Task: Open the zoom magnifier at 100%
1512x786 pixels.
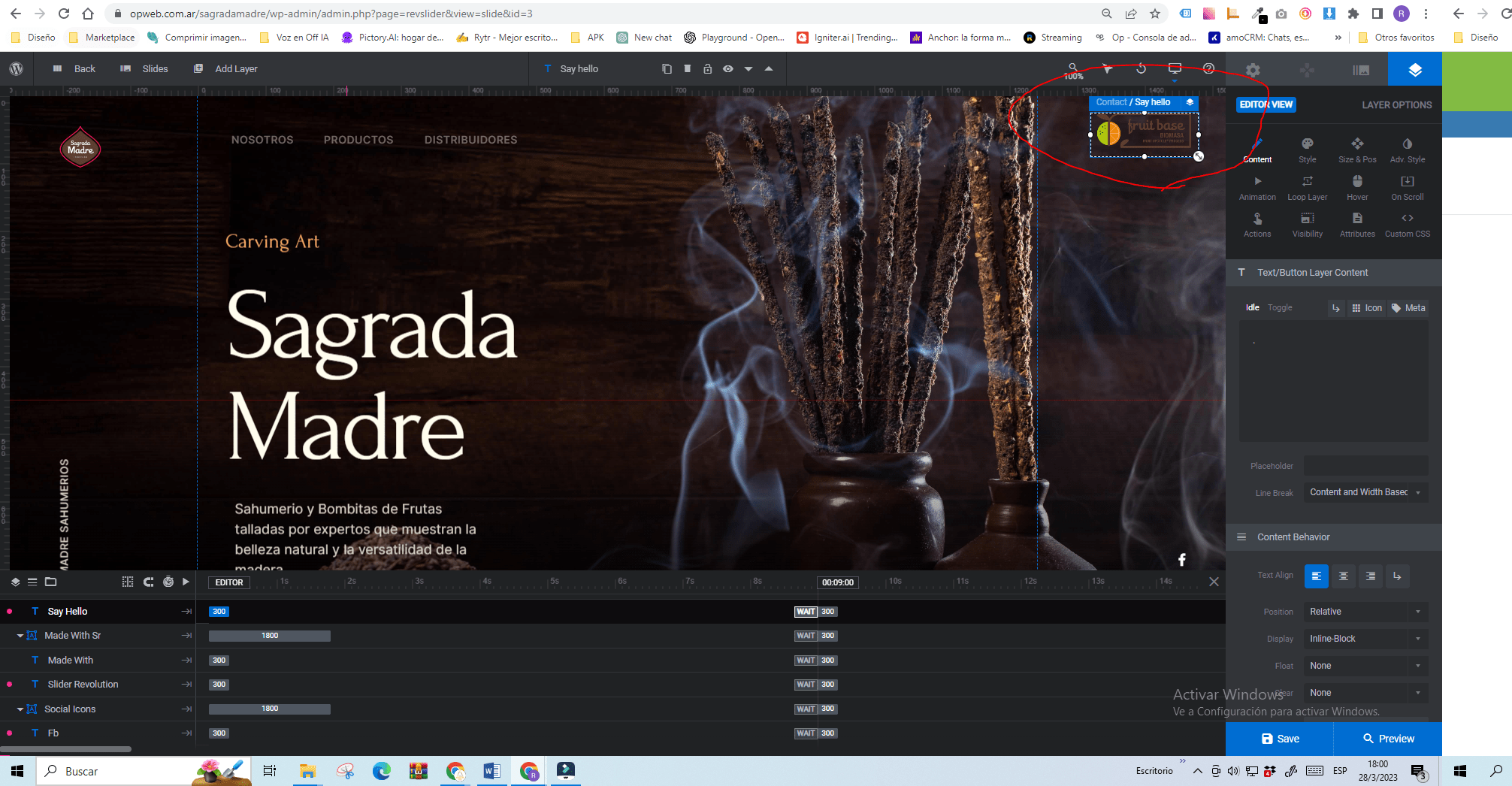Action: (1073, 71)
